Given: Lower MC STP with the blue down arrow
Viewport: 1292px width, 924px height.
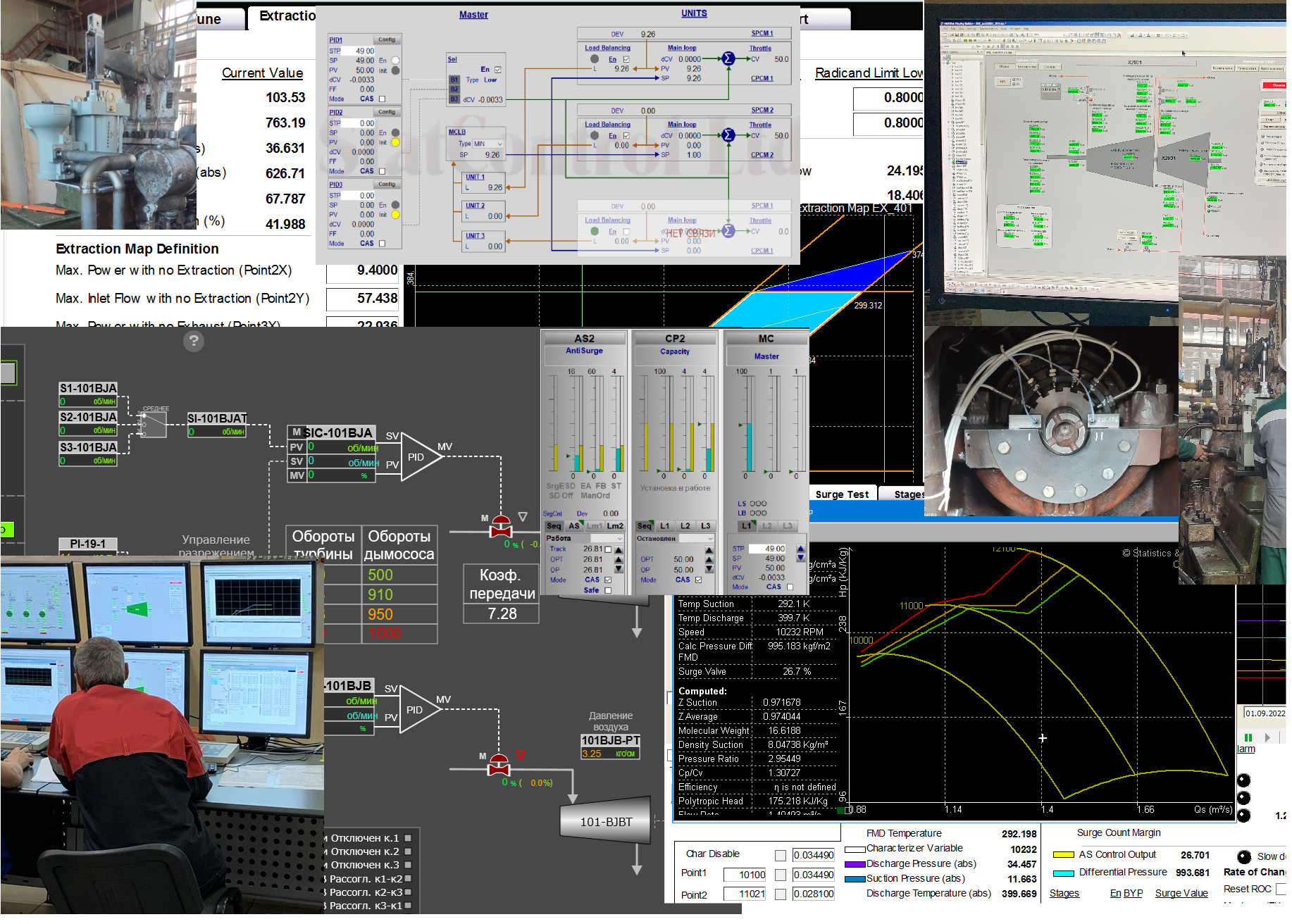Looking at the screenshot, I should (x=800, y=558).
